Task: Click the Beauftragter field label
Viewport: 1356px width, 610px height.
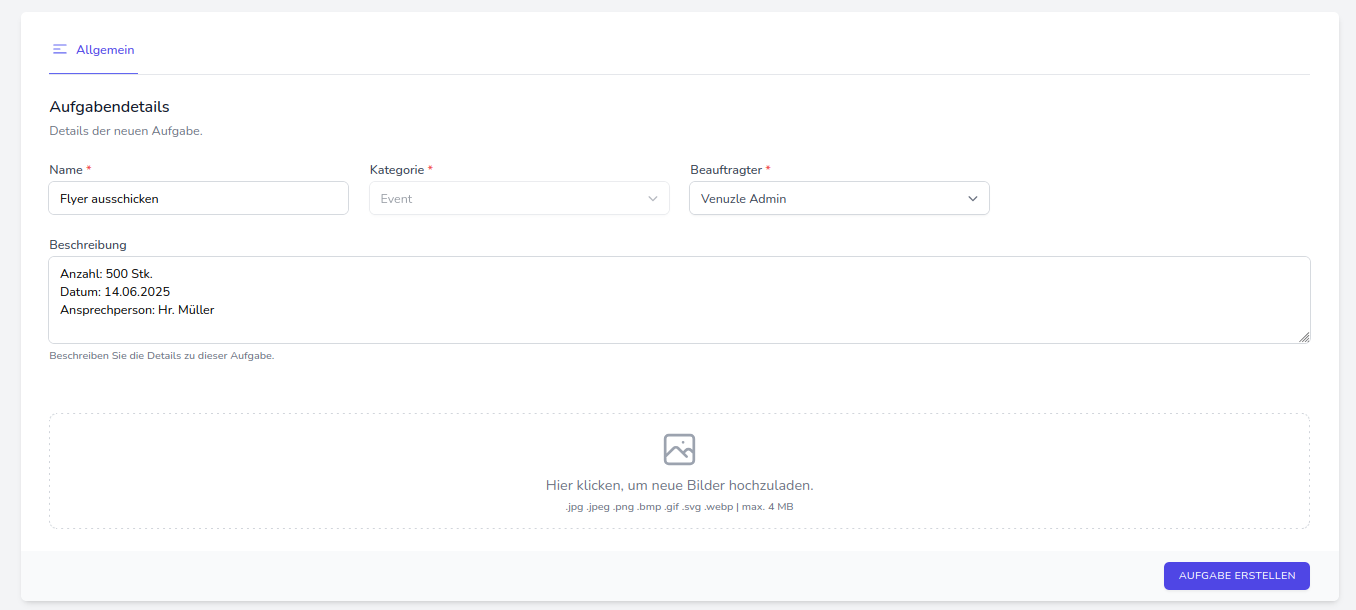Action: coord(726,170)
